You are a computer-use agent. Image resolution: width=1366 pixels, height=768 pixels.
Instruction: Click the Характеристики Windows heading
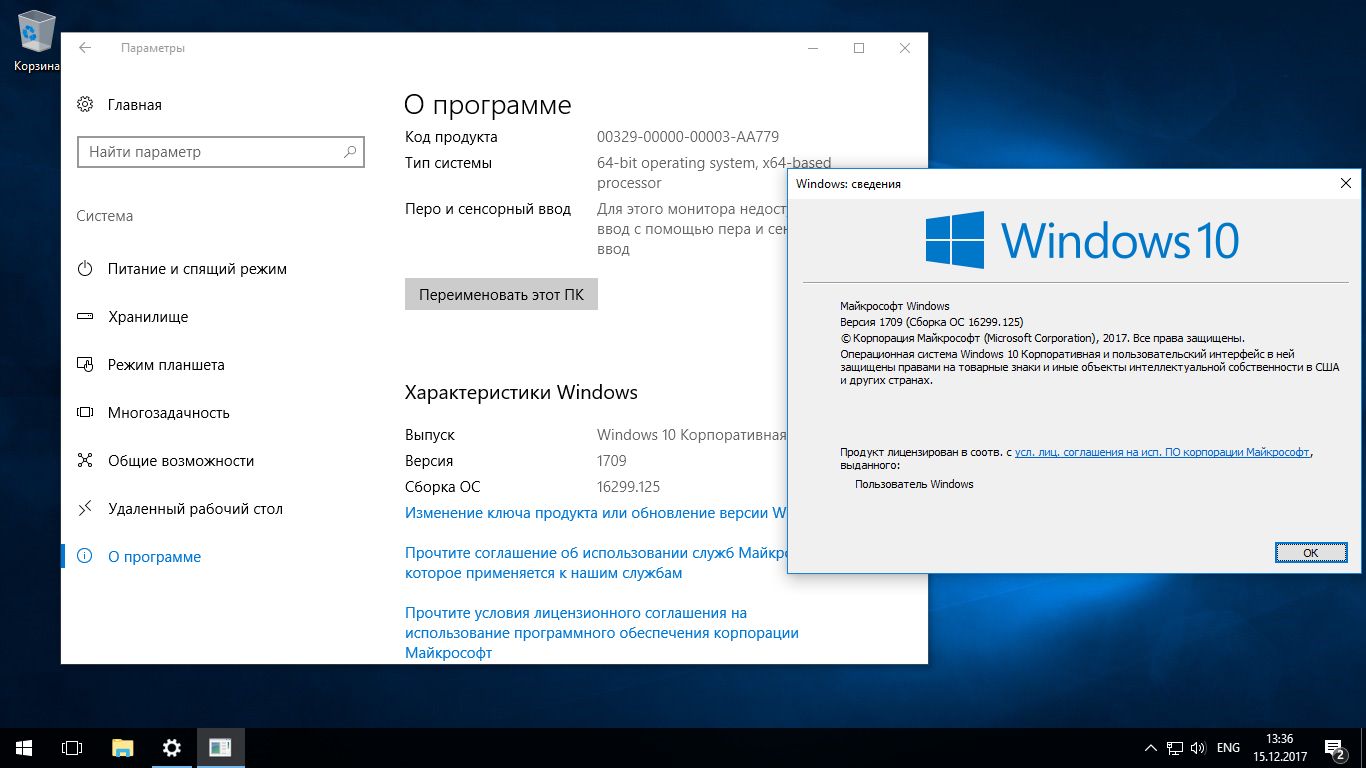521,392
